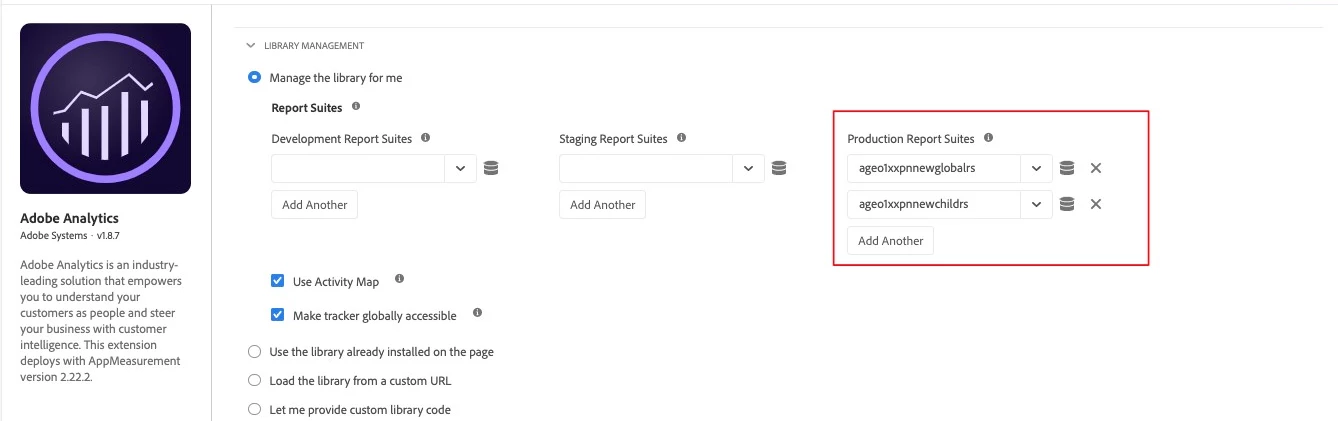Open the Staging Report Suites dropdown
The width and height of the screenshot is (1338, 421).
pos(748,168)
